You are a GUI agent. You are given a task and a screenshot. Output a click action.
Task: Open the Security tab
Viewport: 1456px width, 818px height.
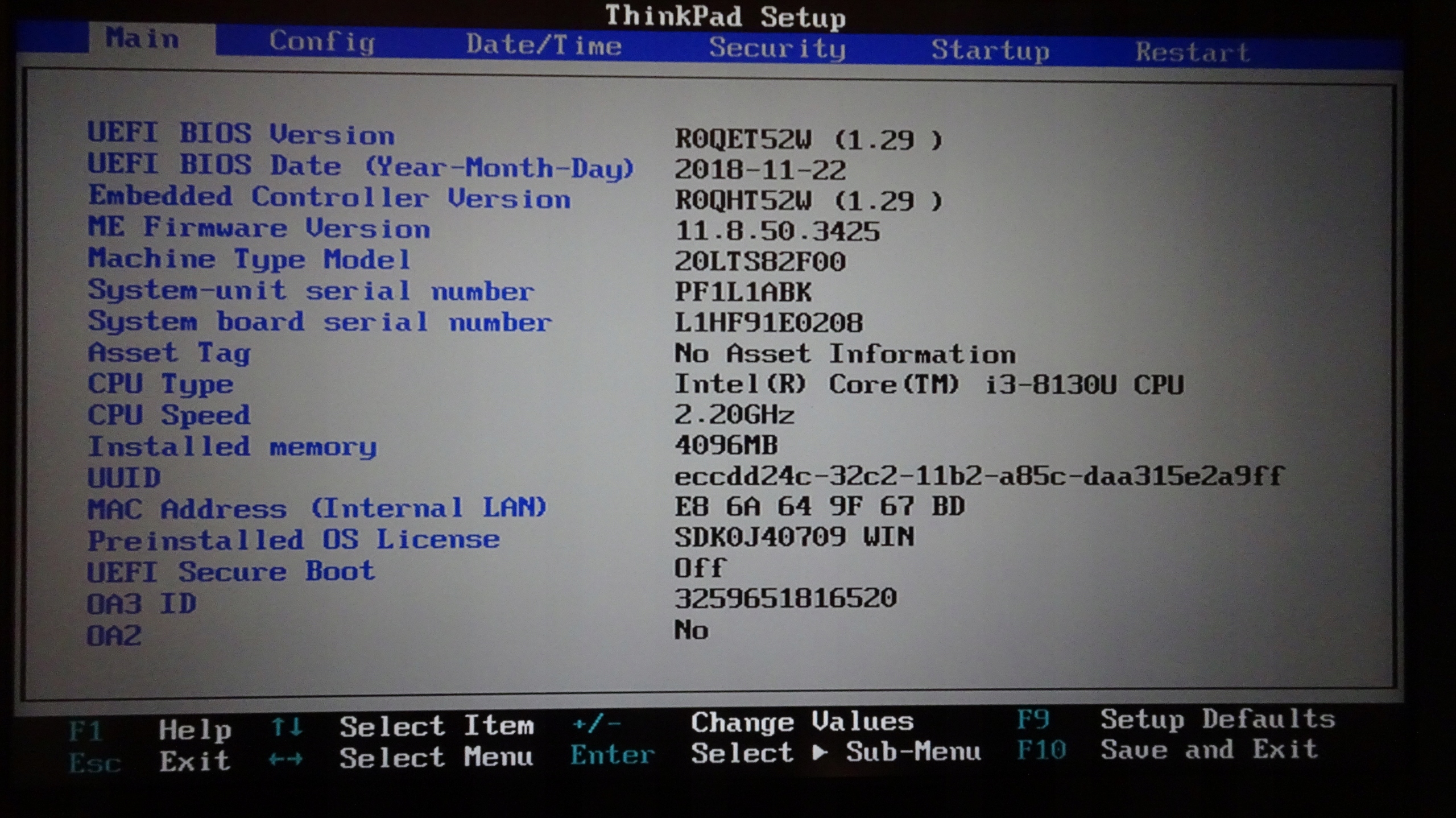pyautogui.click(x=777, y=48)
